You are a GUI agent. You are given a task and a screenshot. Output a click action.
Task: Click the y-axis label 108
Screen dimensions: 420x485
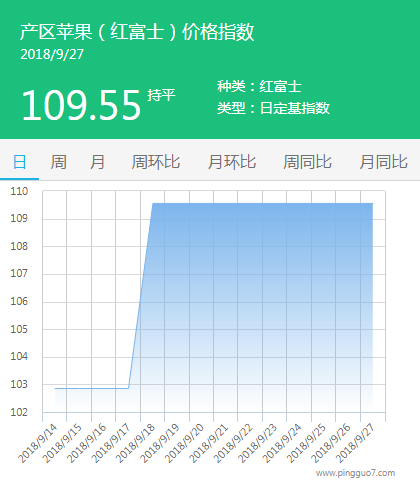(19, 246)
